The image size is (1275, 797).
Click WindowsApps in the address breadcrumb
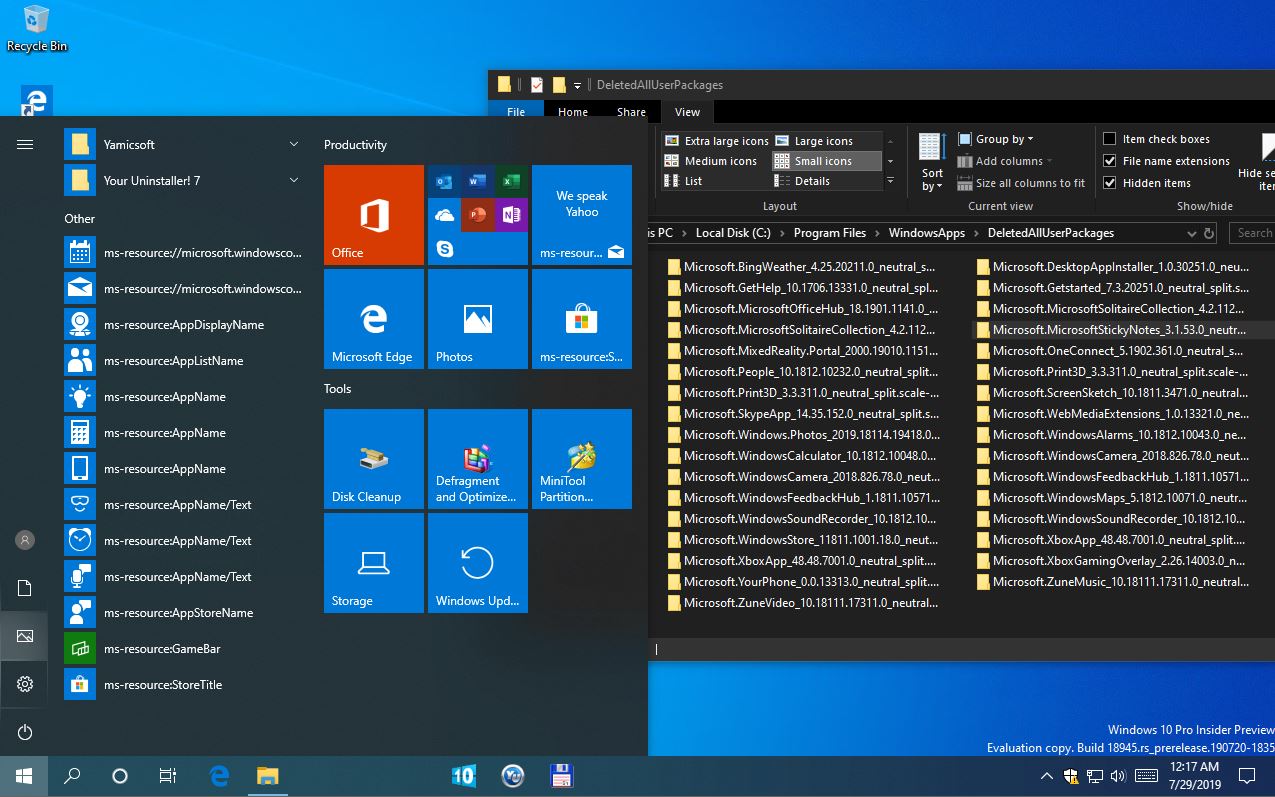926,233
